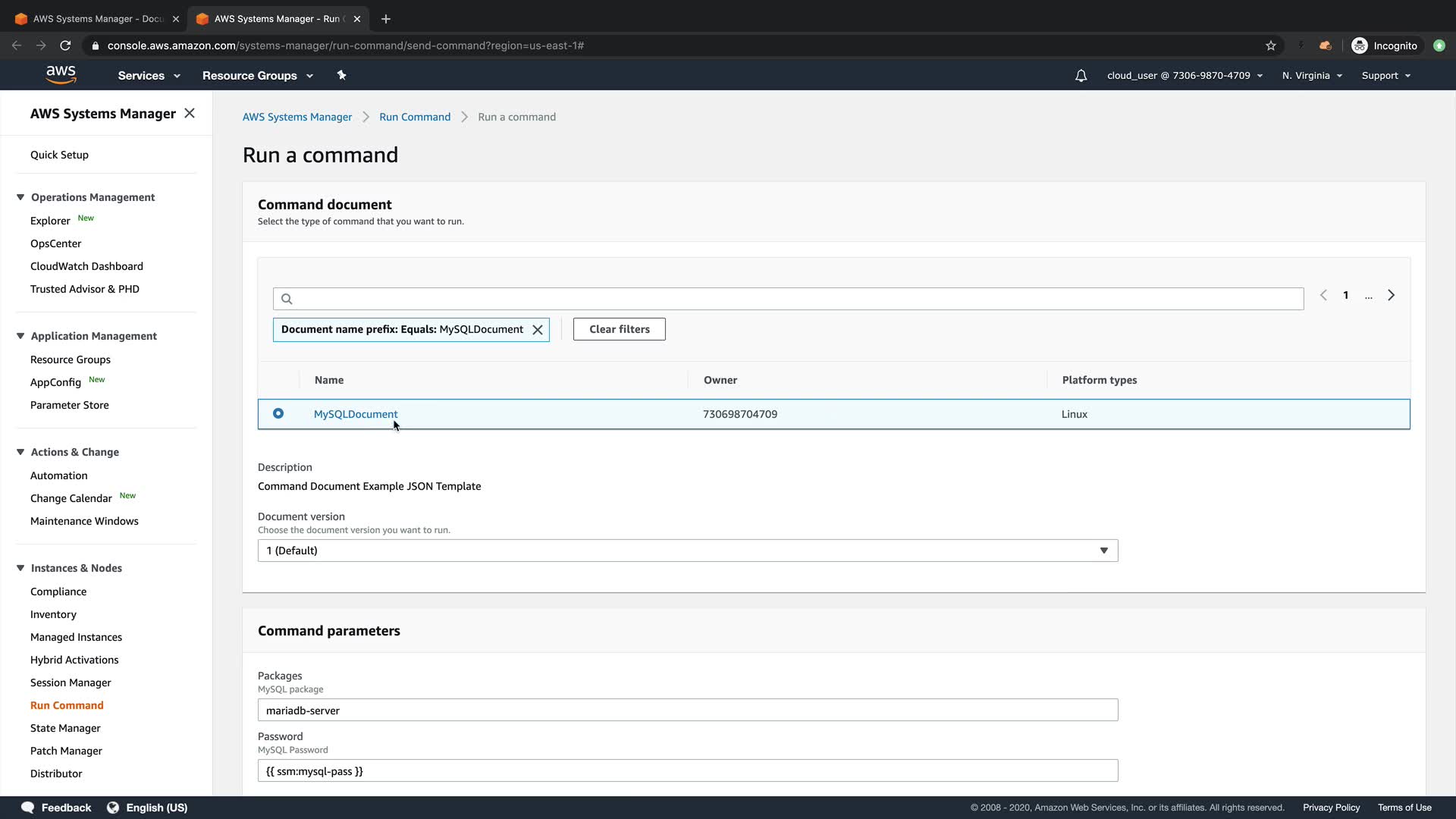Select the MySQLDocument radio button
This screenshot has height=819, width=1456.
(x=278, y=414)
